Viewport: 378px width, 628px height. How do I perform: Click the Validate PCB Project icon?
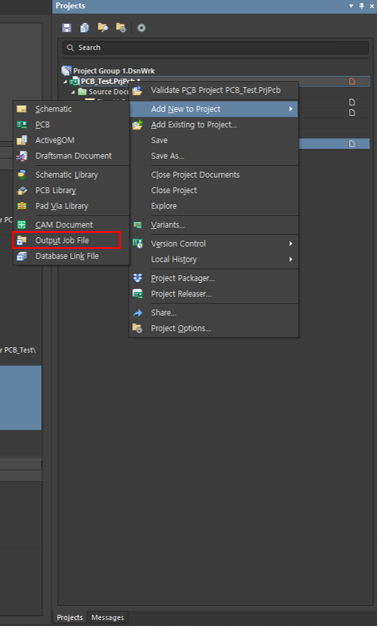tap(137, 91)
